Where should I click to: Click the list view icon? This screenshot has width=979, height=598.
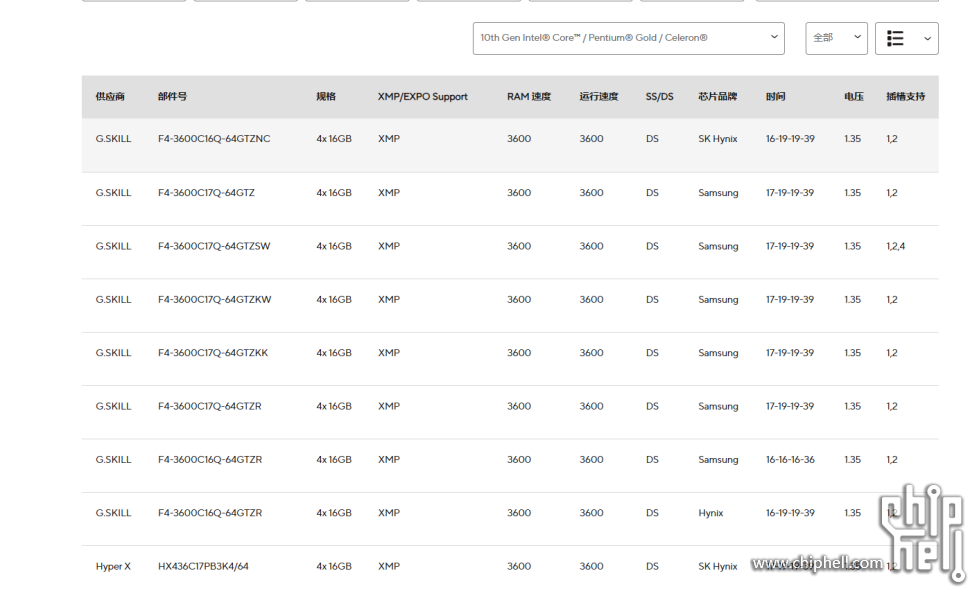(895, 38)
